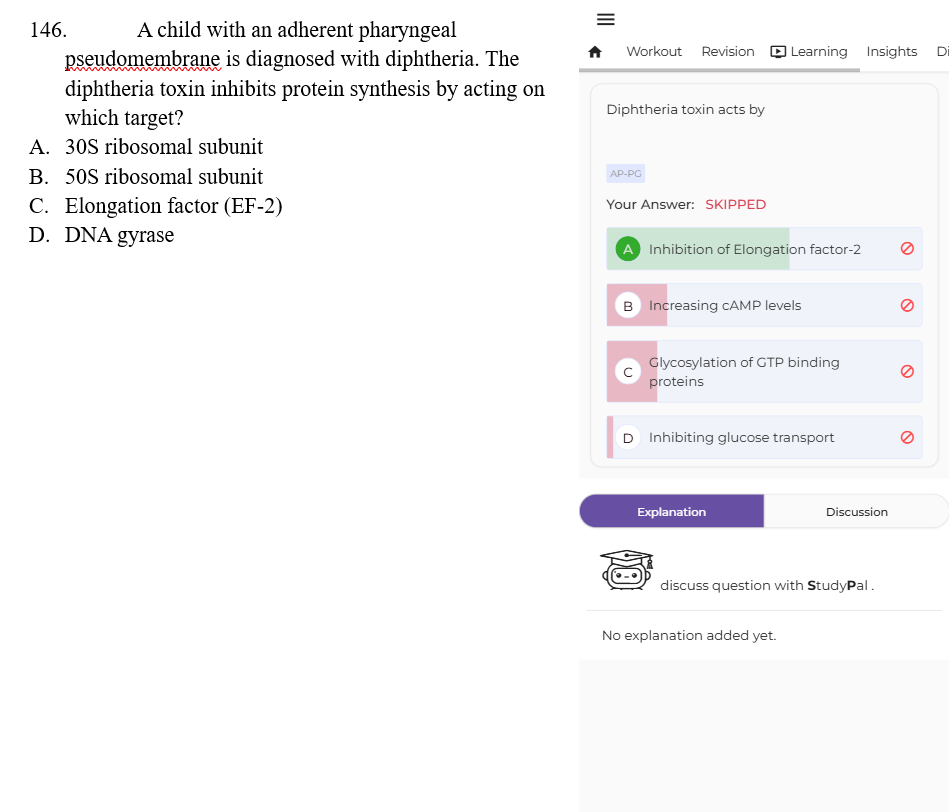Click the StudyPal discussion link
This screenshot has height=812, width=949.
[767, 586]
